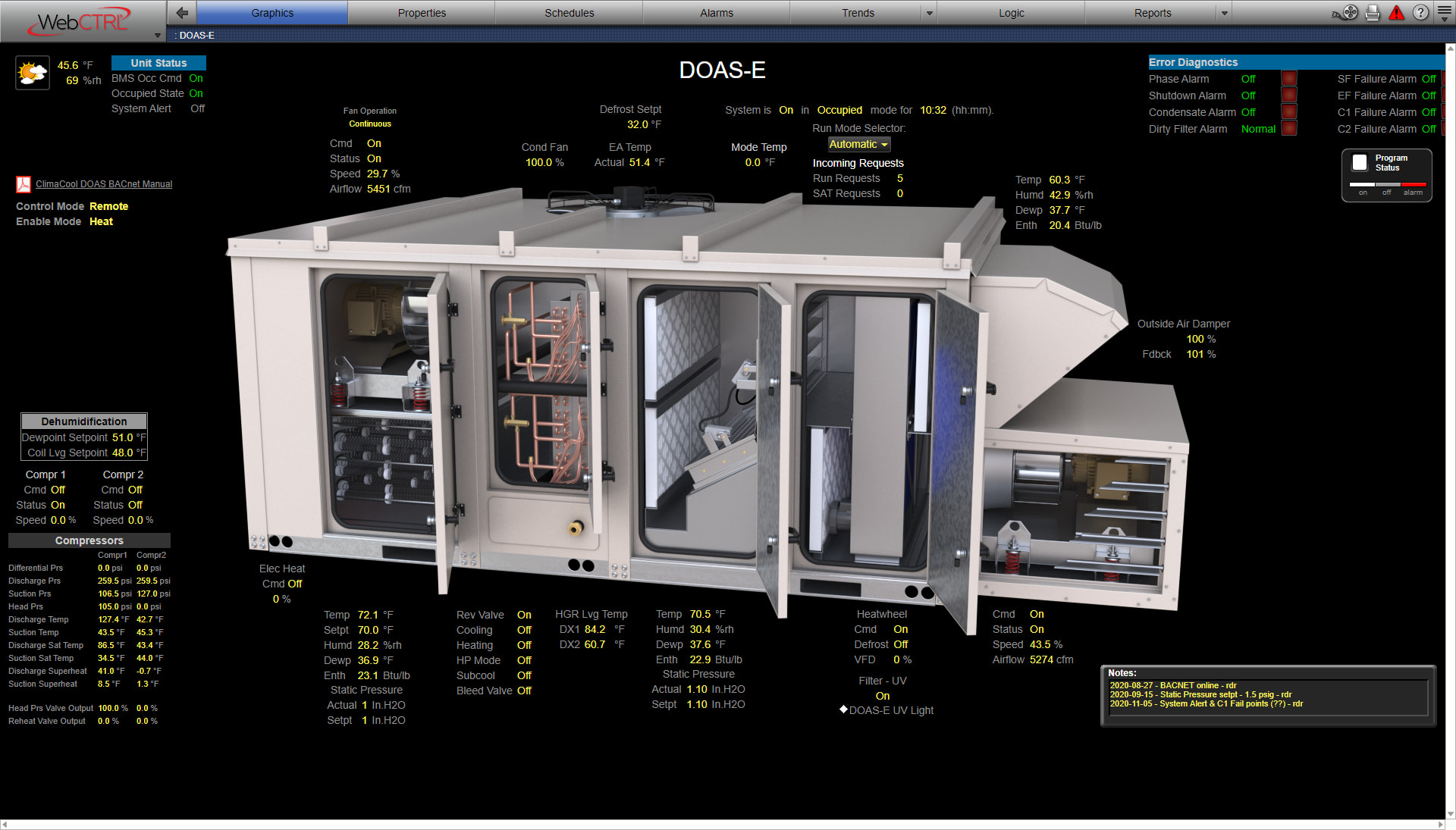This screenshot has height=830, width=1456.
Task: Open the ClimaCool DOAS BACnet Manual link
Action: [x=104, y=184]
